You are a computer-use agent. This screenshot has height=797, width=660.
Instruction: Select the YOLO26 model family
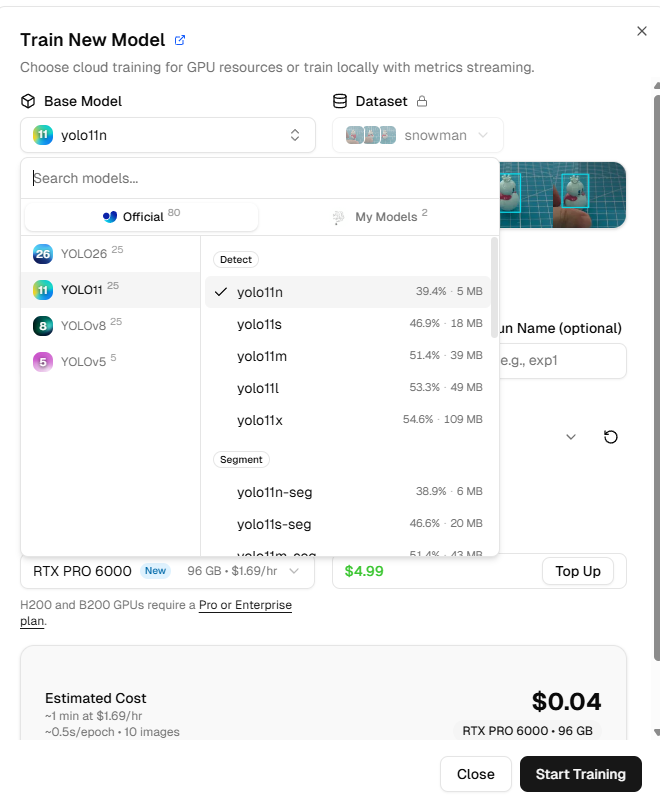click(110, 254)
